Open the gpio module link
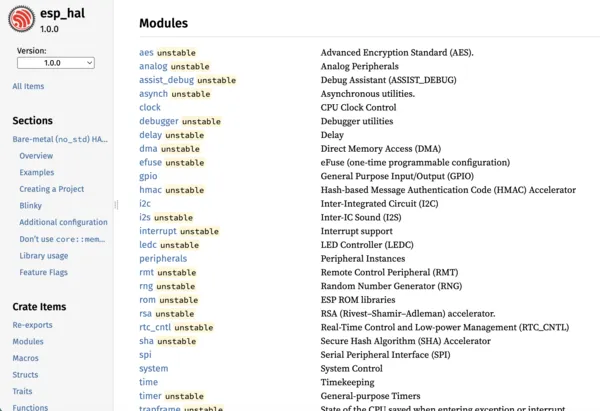This screenshot has height=411, width=600. point(148,176)
